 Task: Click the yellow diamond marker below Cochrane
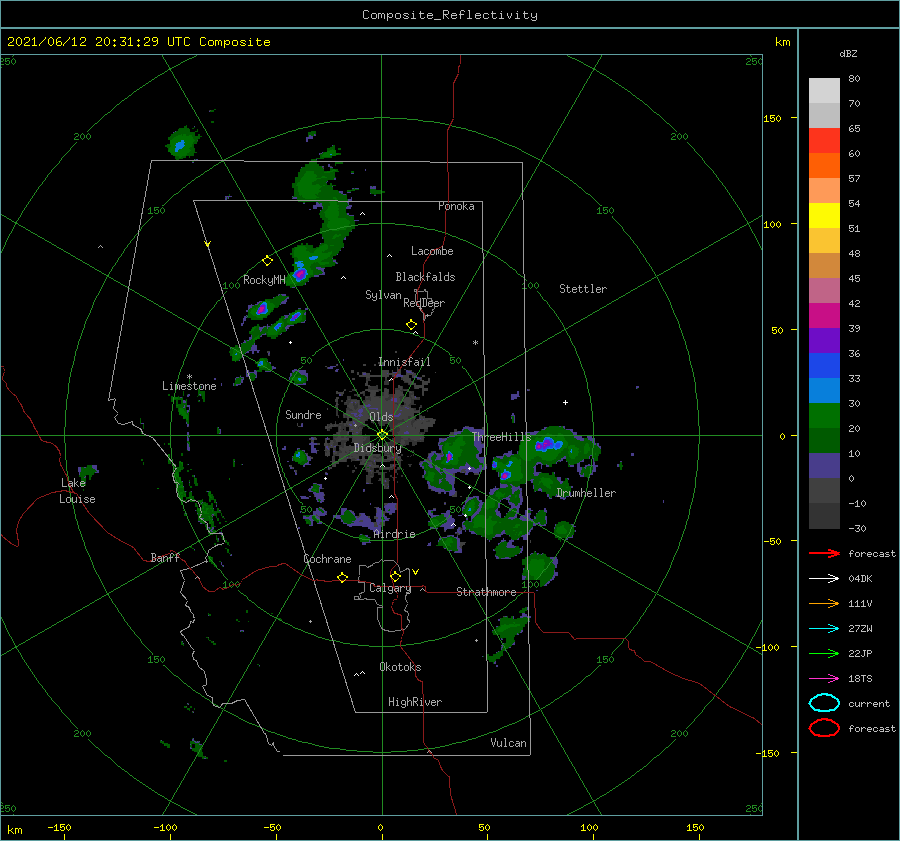coord(343,578)
